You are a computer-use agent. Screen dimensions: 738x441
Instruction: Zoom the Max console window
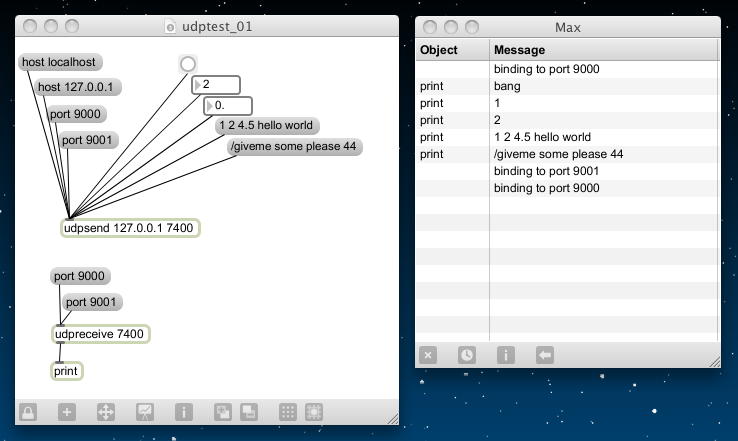click(x=472, y=27)
